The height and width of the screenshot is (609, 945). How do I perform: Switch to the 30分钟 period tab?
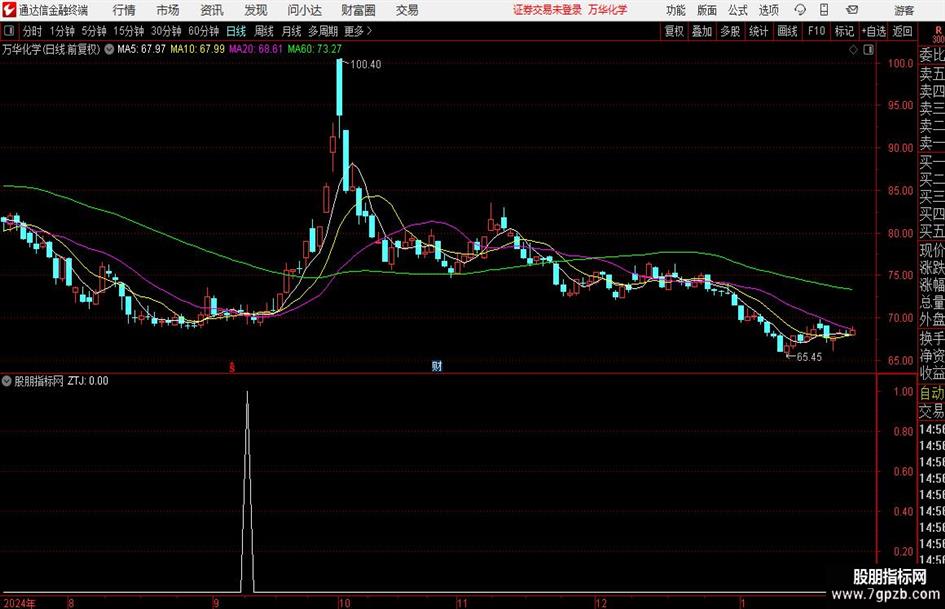[166, 31]
